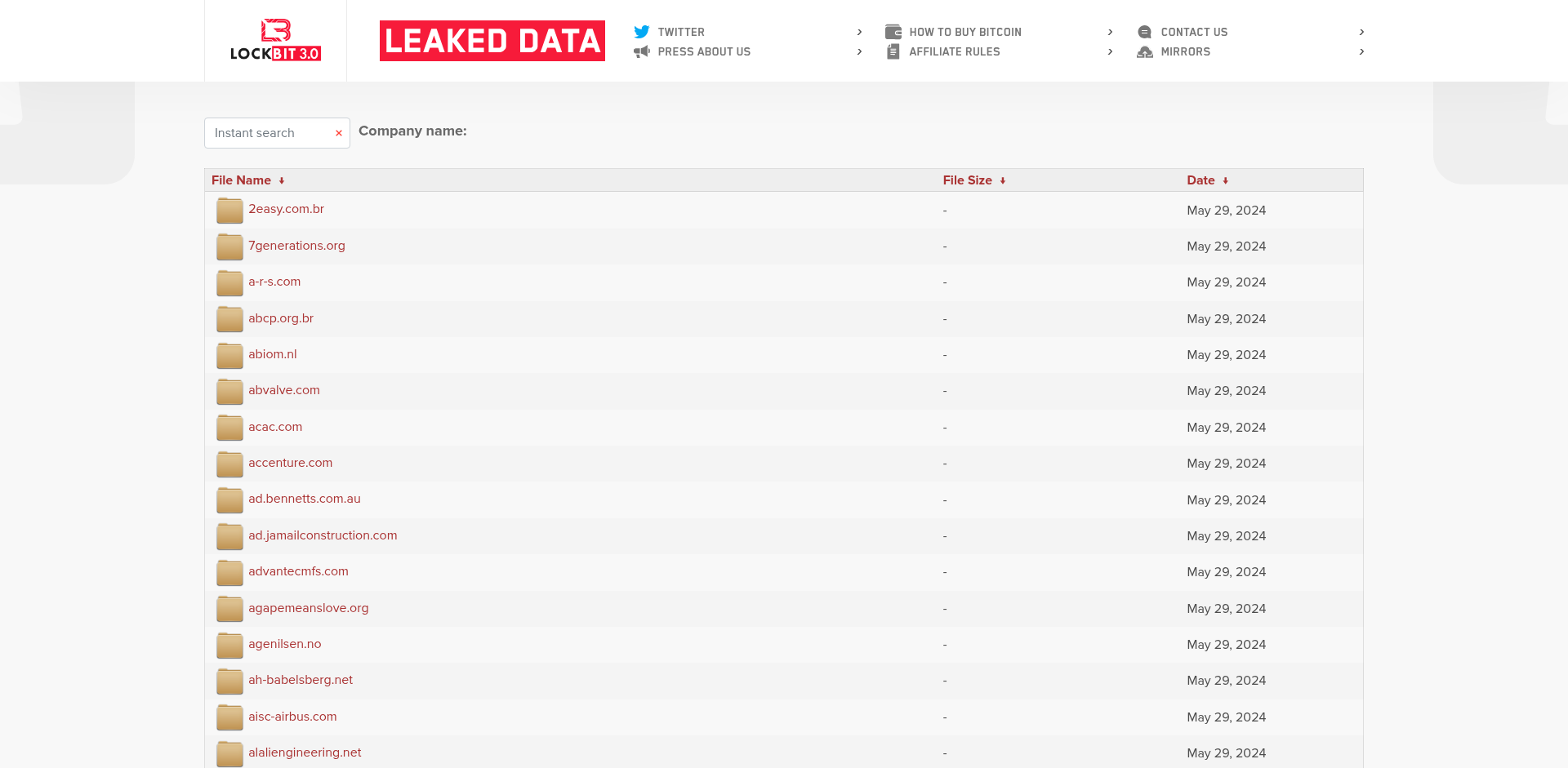1568x768 pixels.
Task: Open the abiom.nl folder link
Action: tap(273, 354)
